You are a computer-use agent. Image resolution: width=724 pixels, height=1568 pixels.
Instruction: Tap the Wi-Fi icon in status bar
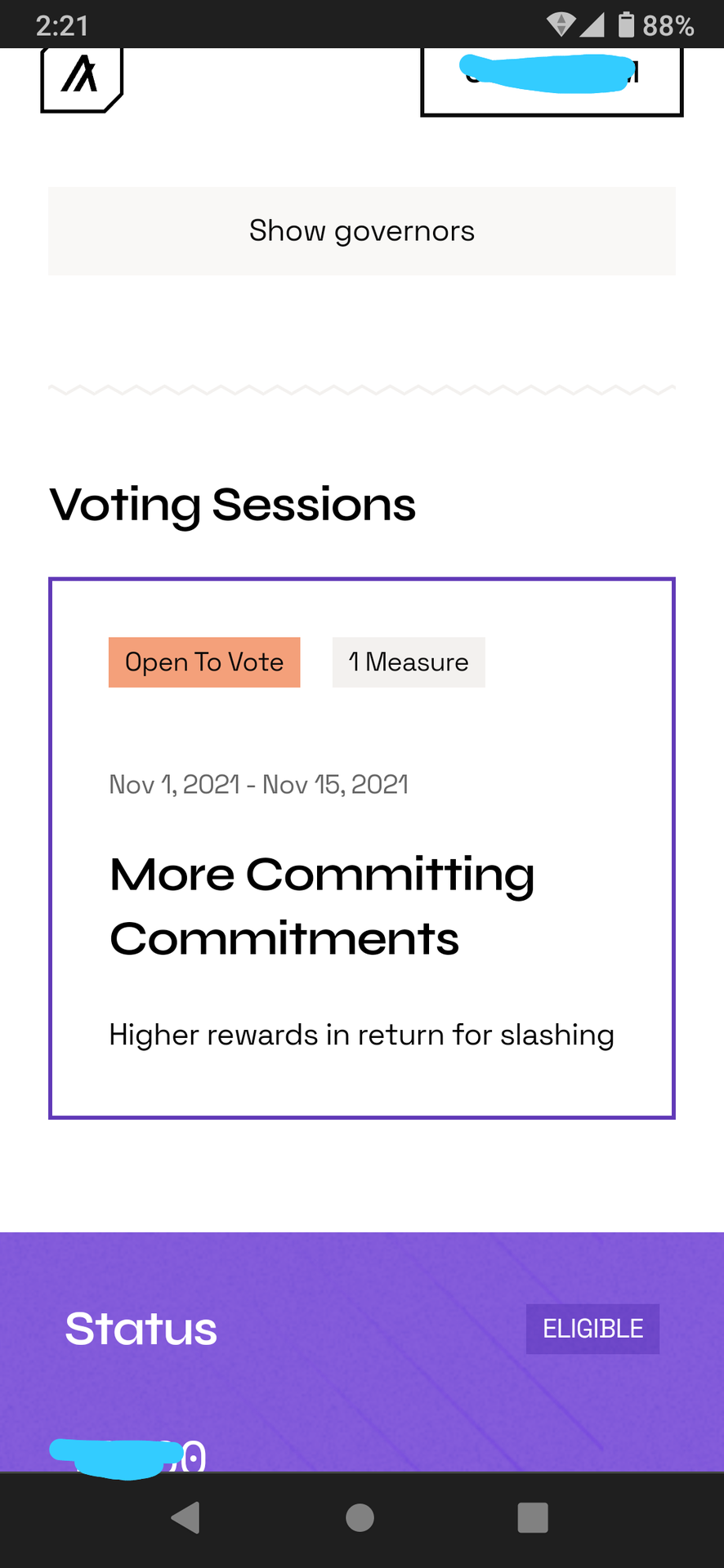pyautogui.click(x=561, y=24)
